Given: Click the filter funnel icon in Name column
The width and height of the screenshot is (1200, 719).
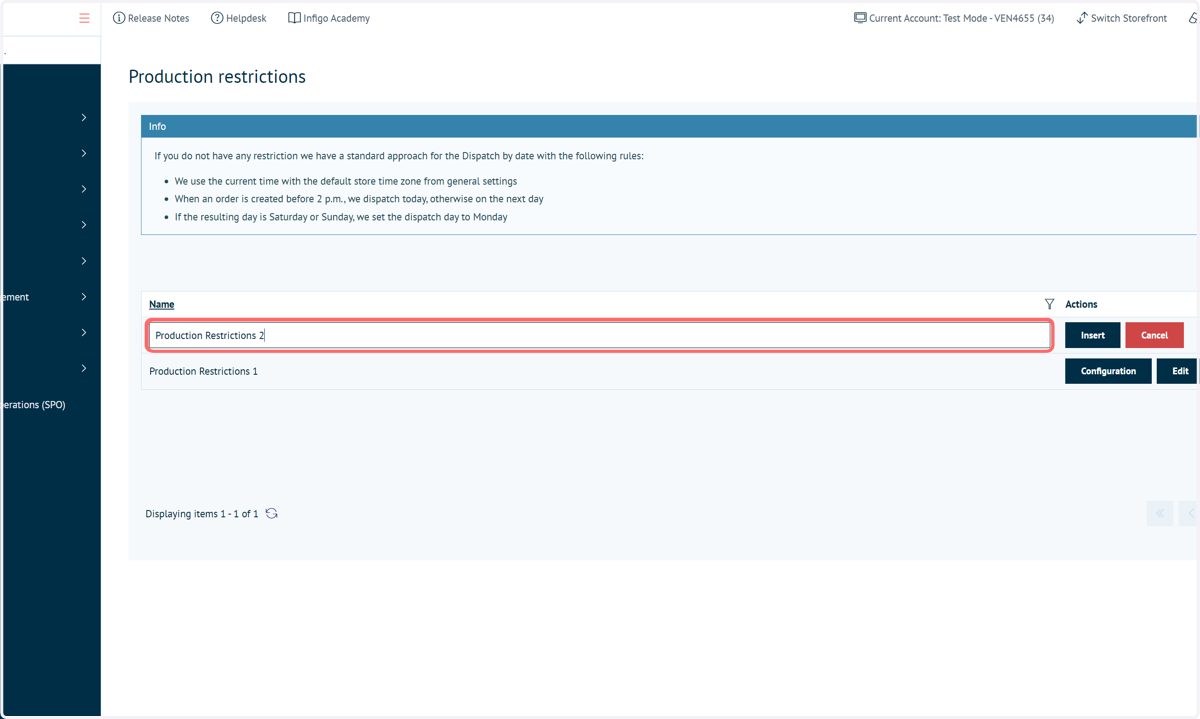Looking at the screenshot, I should pyautogui.click(x=1049, y=304).
